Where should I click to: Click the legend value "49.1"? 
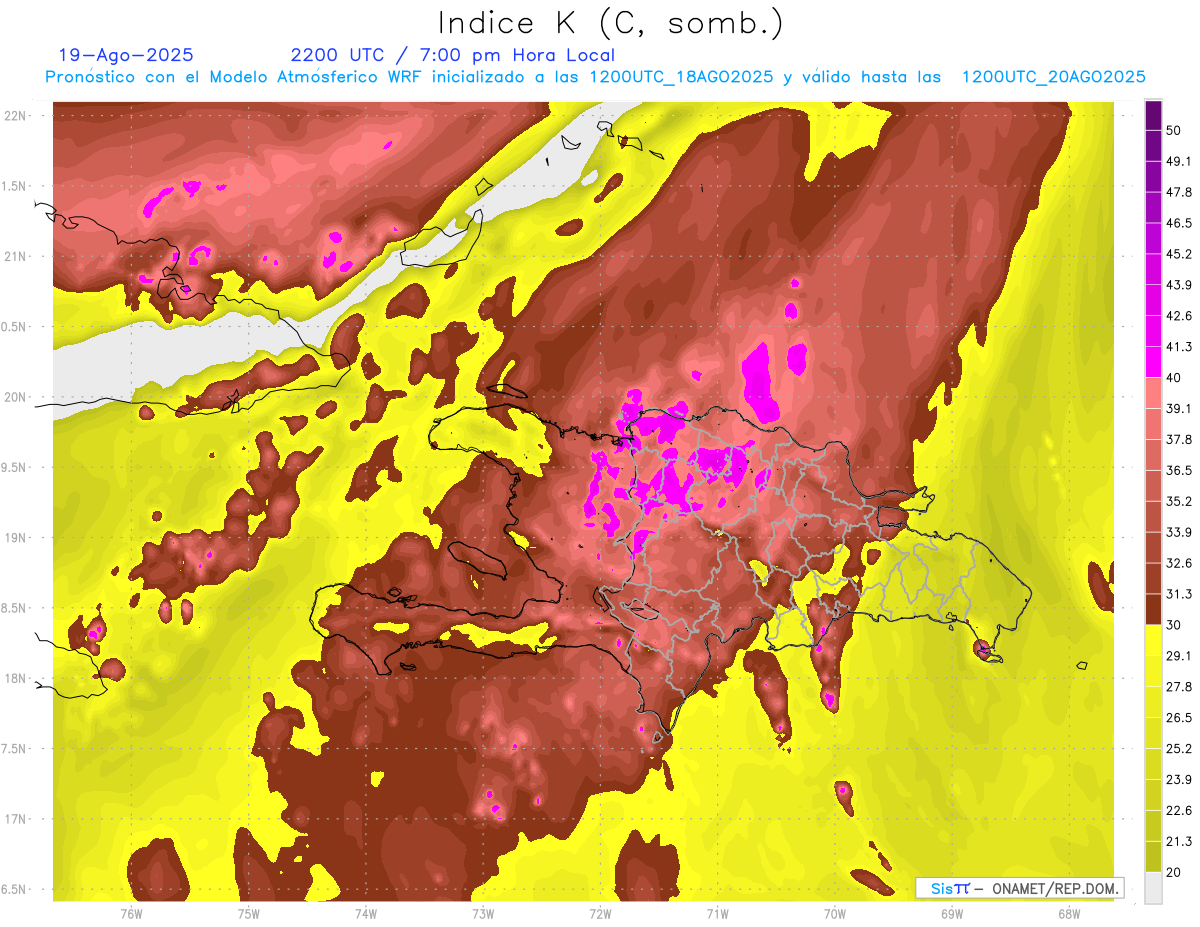(1180, 161)
